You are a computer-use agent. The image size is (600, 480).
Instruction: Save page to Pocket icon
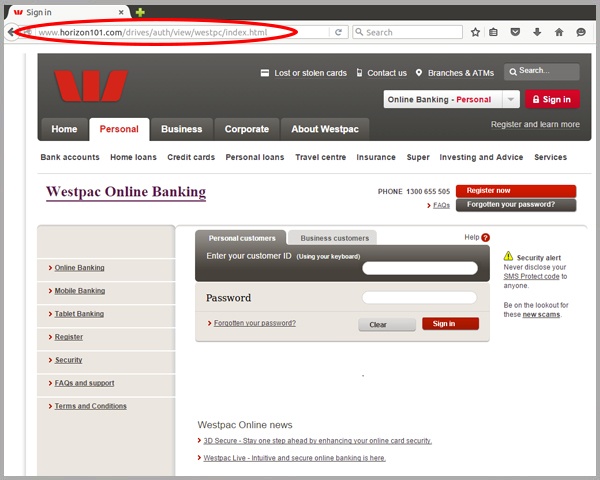click(515, 32)
